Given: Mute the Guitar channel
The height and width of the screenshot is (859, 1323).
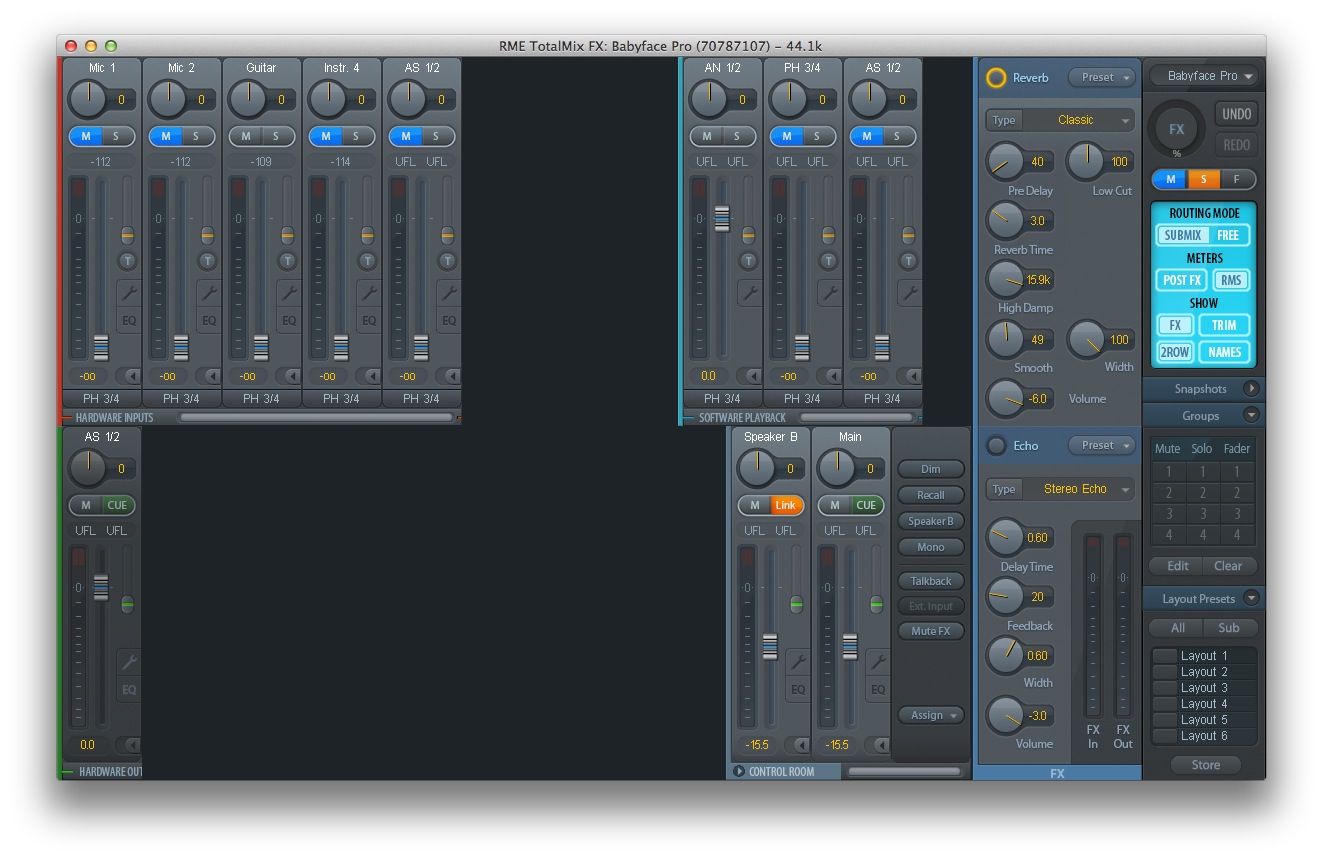Looking at the screenshot, I should point(245,136).
